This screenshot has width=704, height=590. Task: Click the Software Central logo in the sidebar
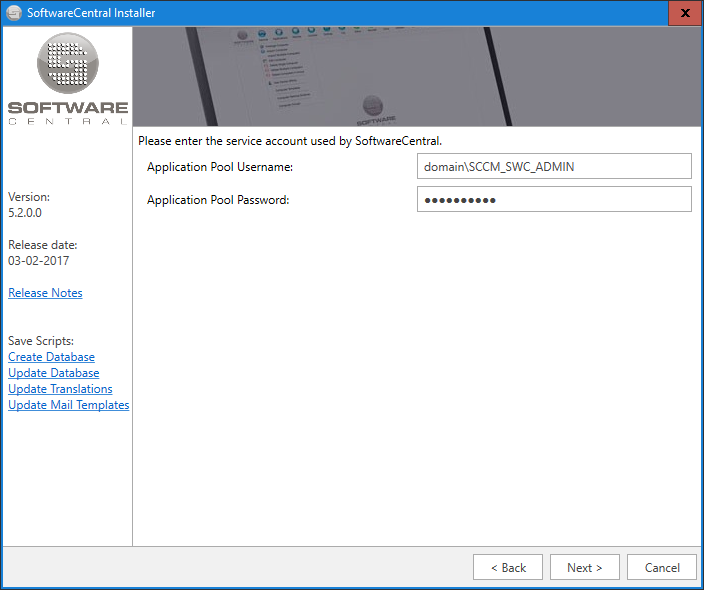click(x=67, y=79)
